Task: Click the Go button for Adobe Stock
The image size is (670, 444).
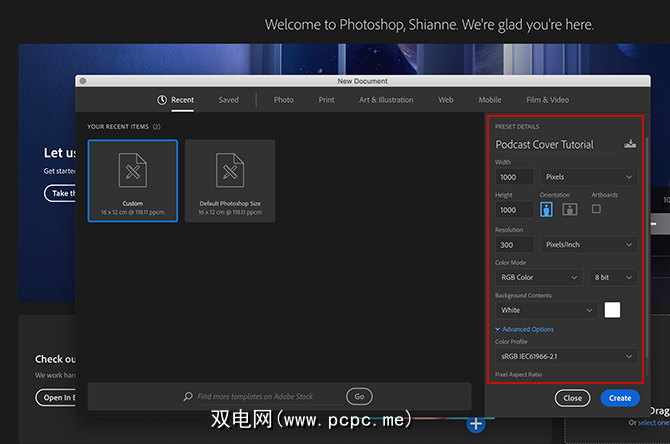Action: tap(359, 397)
